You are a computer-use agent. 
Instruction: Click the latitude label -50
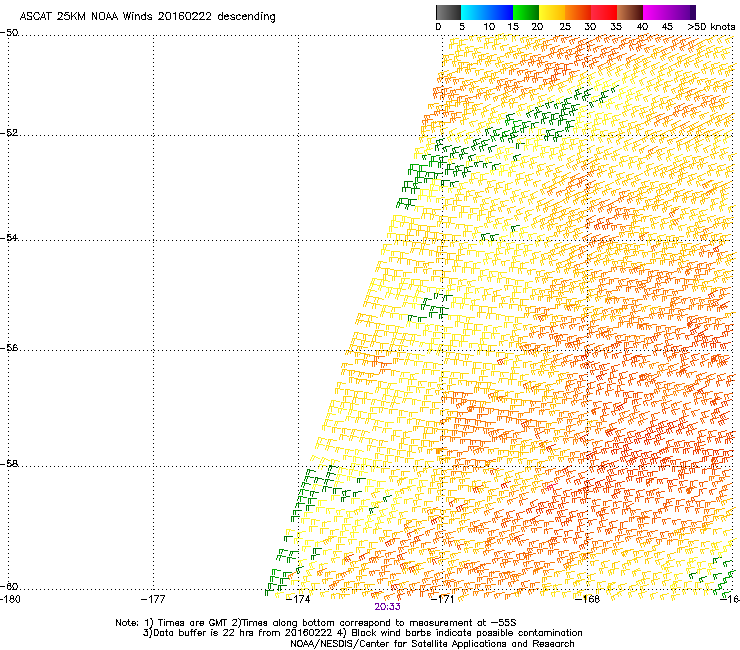tap(9, 33)
